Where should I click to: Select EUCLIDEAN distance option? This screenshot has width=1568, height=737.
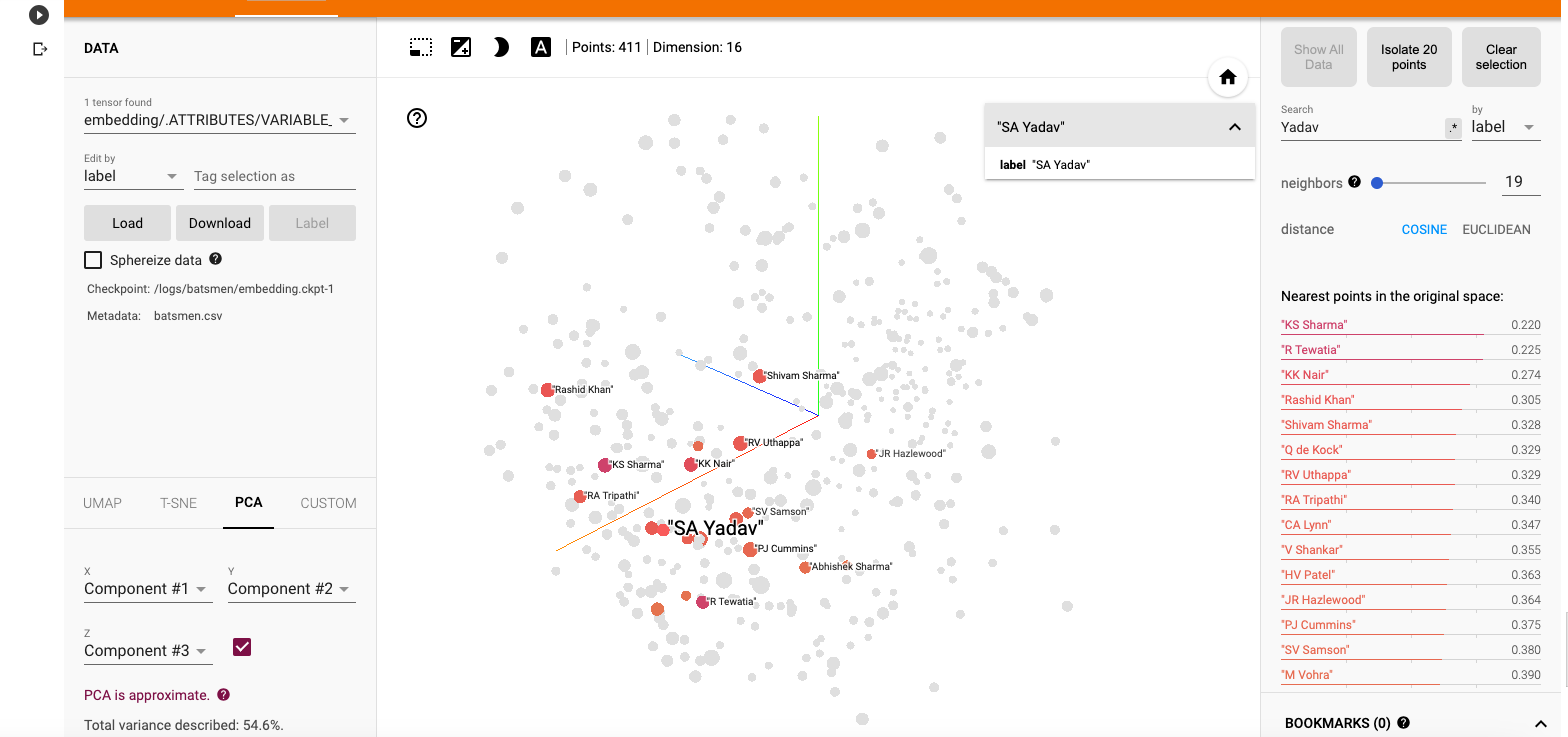[x=1496, y=229]
